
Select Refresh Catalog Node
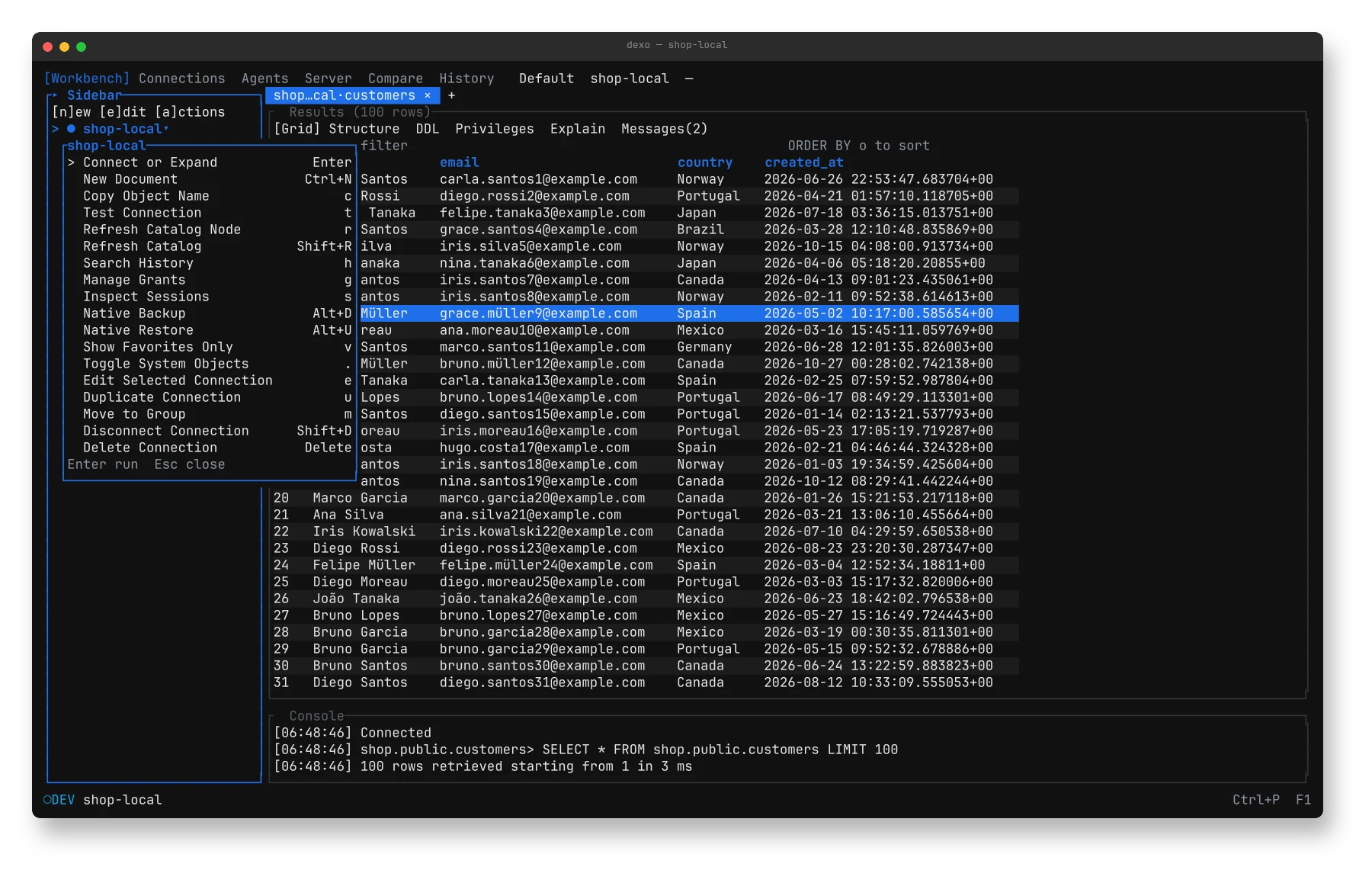tap(210, 230)
